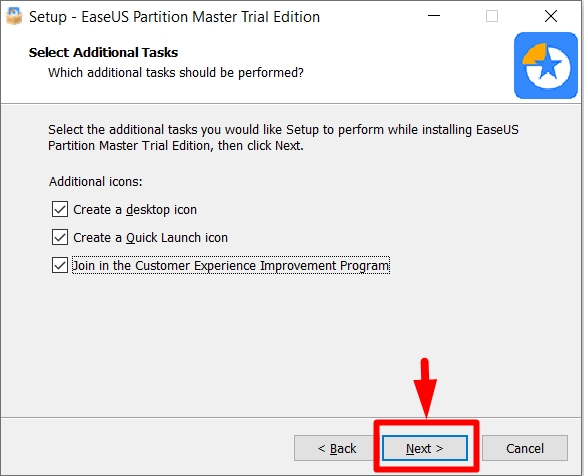Cancel the installation with Cancel button

[x=525, y=448]
